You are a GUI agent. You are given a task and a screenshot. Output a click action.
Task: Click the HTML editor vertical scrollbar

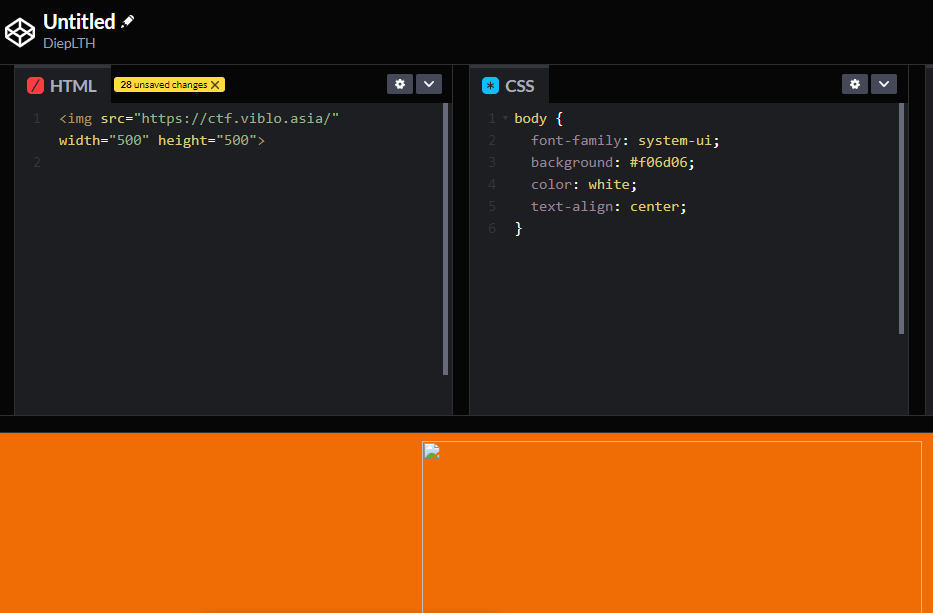[x=446, y=240]
